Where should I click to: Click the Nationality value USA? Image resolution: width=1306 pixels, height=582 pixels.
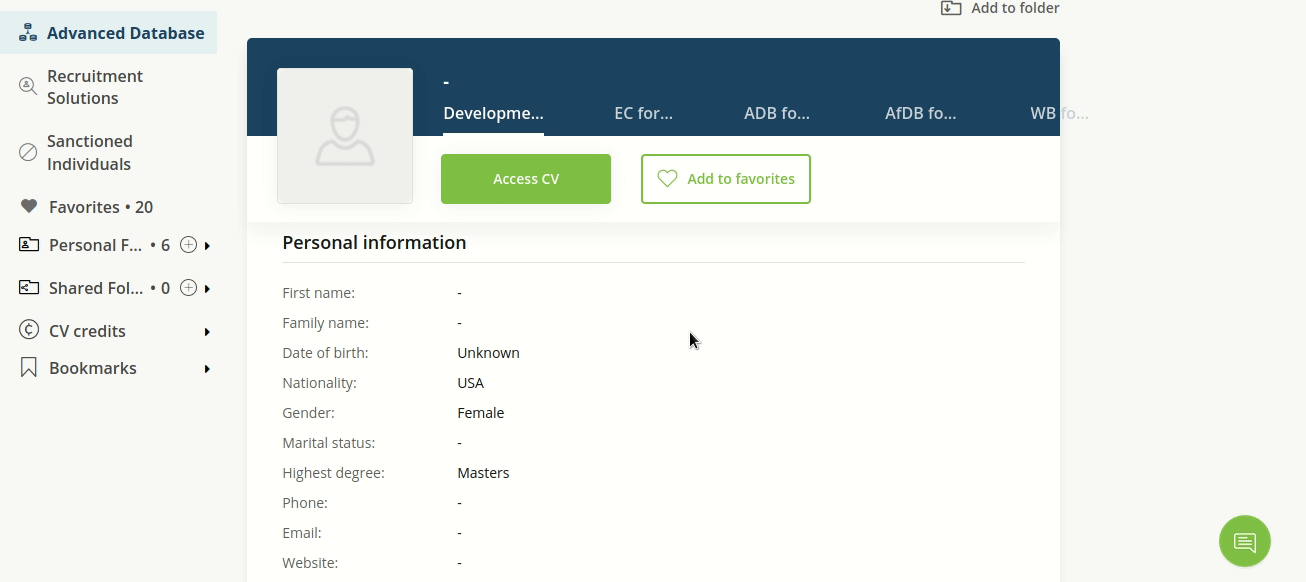pyautogui.click(x=470, y=383)
